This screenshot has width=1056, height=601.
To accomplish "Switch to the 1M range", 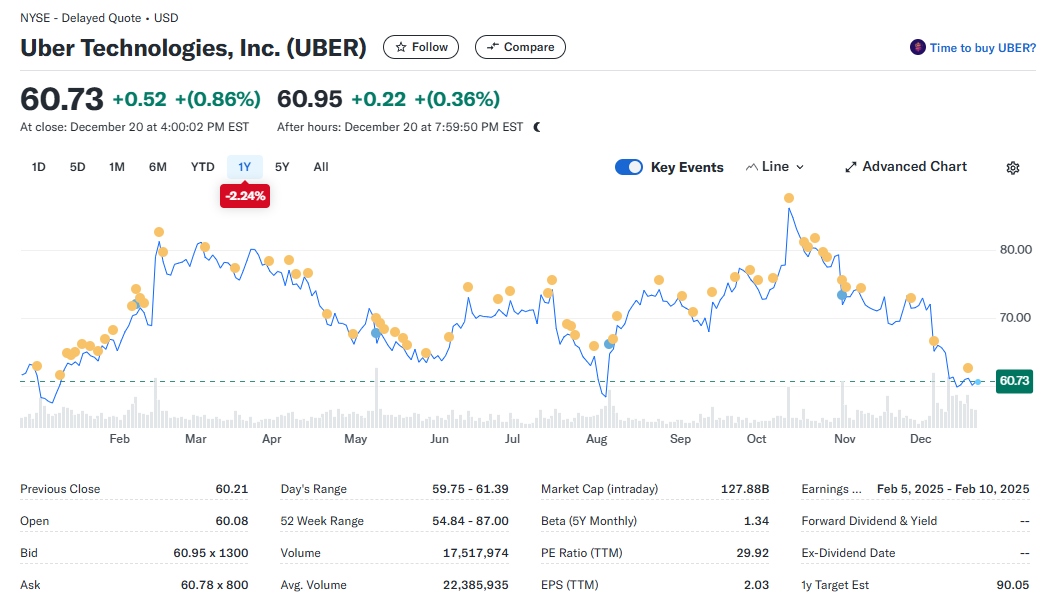I will [x=117, y=167].
